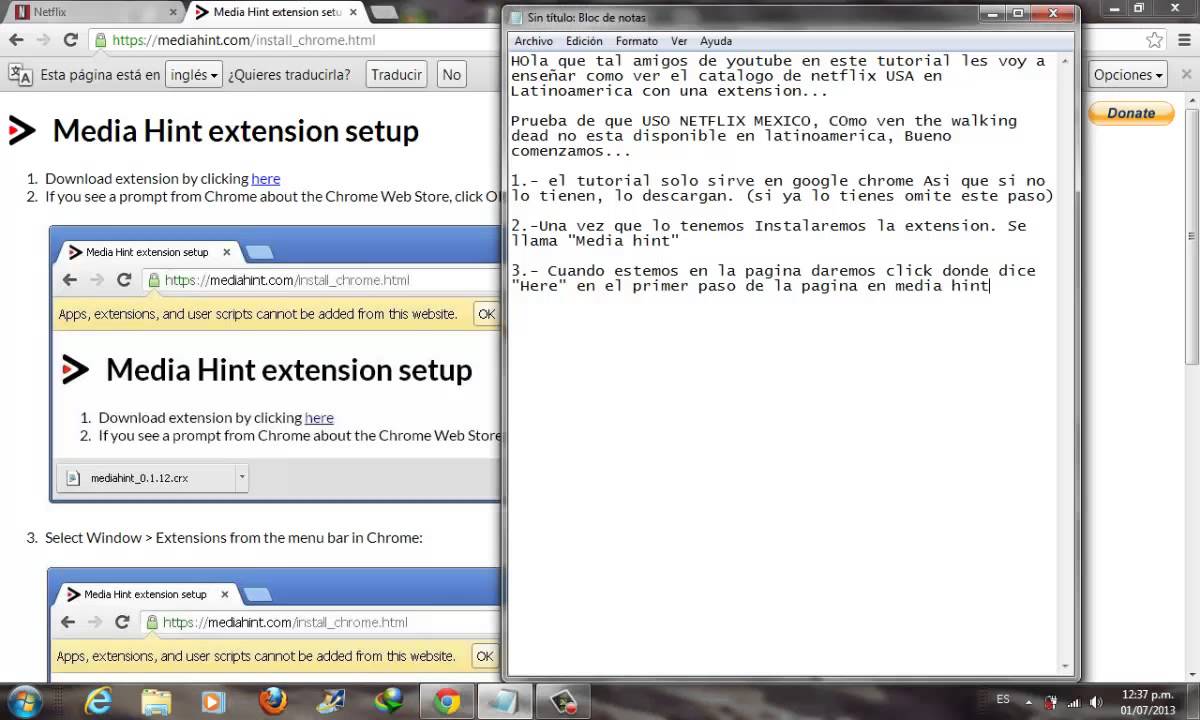Viewport: 1200px width, 720px height.
Task: Reload the Media Hint page
Action: [70, 40]
